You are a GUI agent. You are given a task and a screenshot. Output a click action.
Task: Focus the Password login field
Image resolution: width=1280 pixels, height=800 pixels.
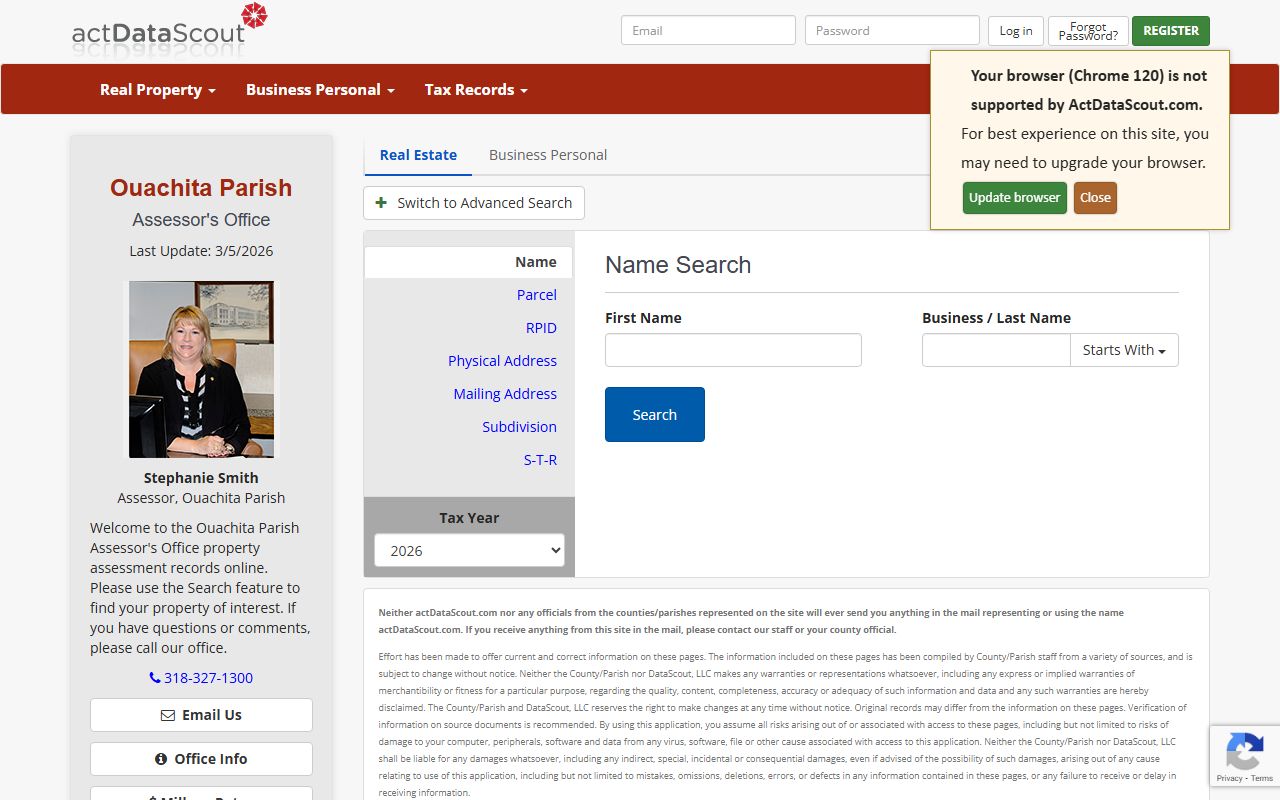click(892, 30)
